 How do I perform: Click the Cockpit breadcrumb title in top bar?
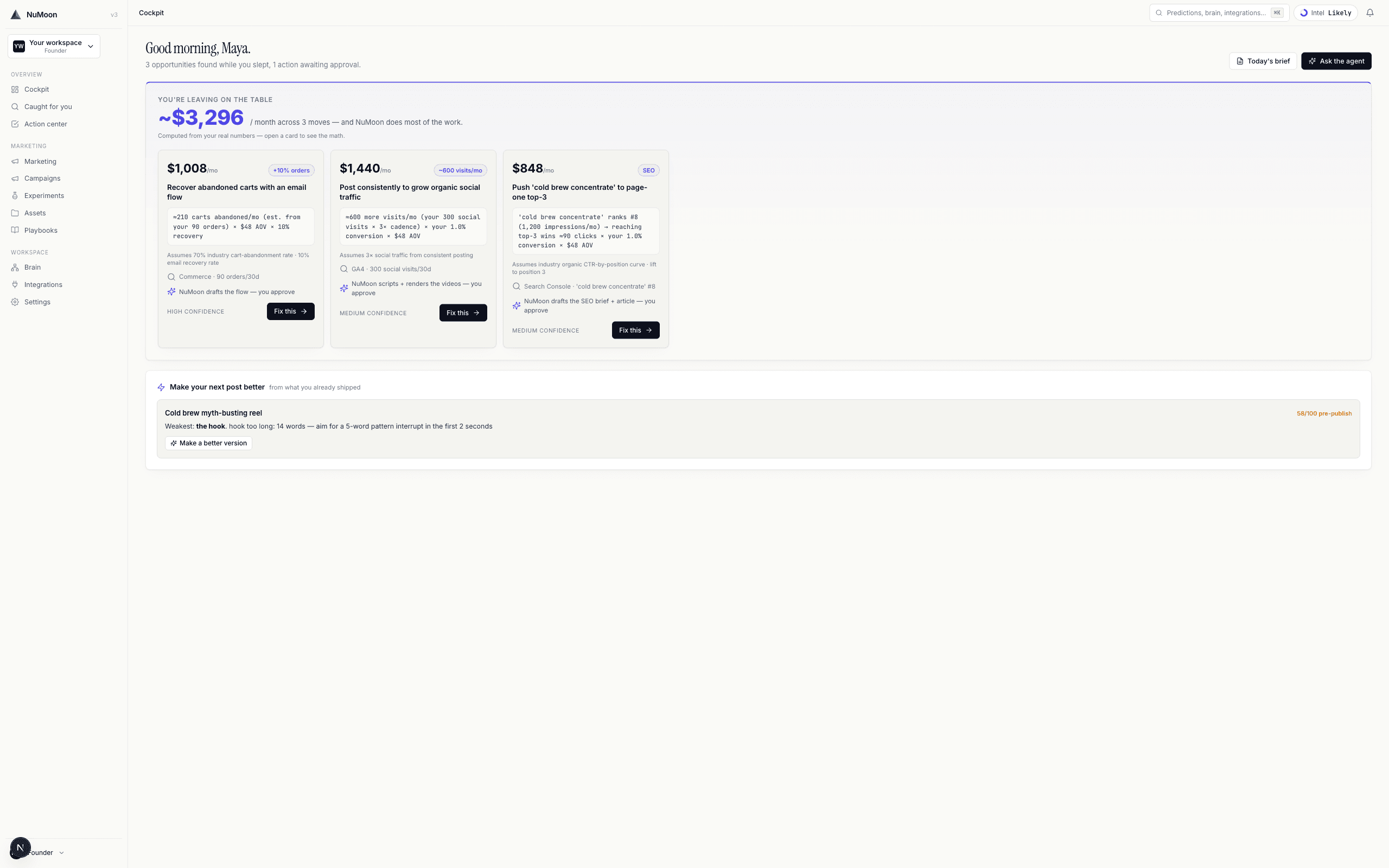click(151, 12)
